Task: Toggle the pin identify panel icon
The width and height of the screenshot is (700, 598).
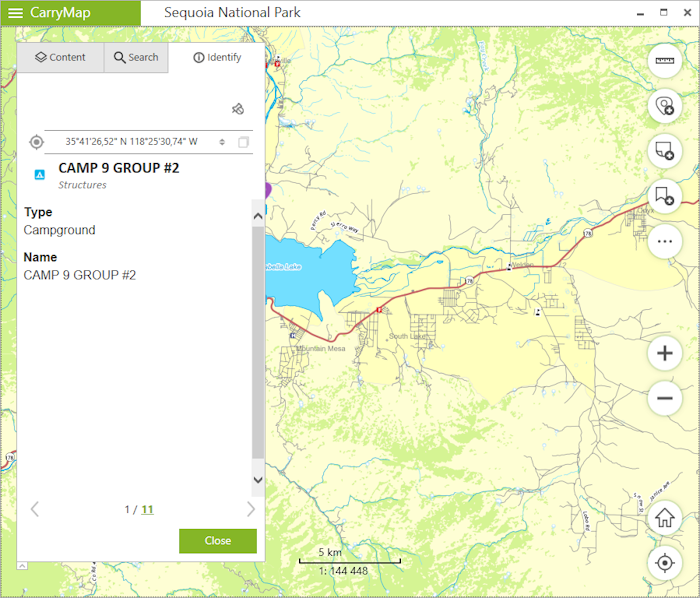Action: pos(237,109)
